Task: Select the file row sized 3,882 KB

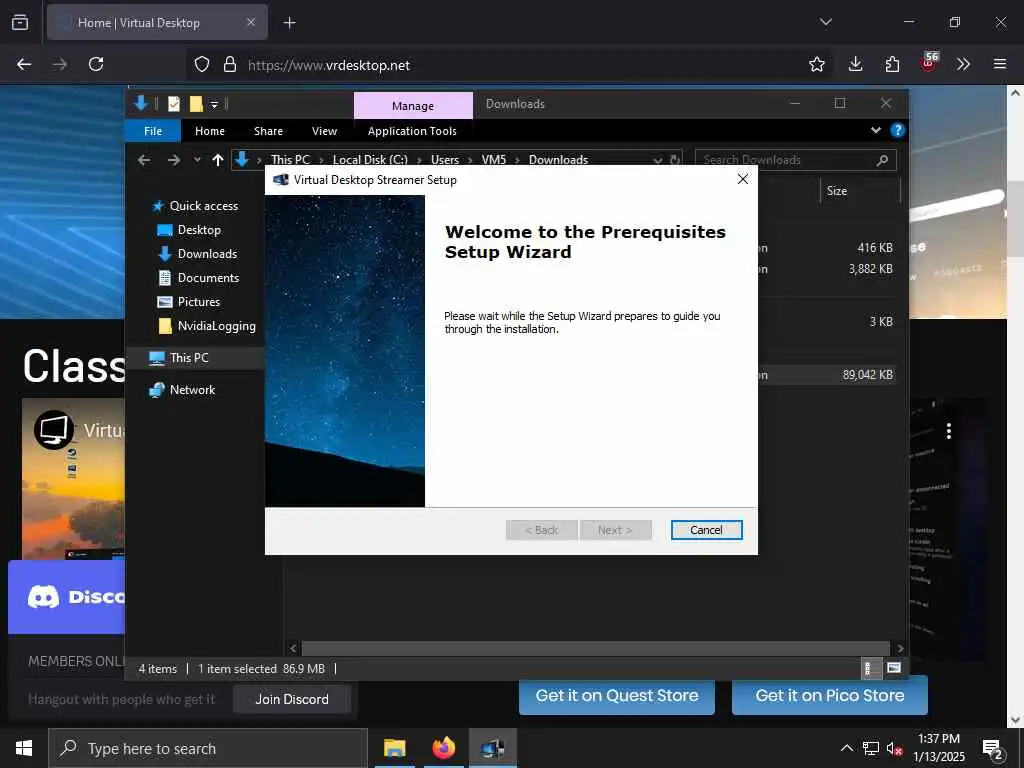Action: point(829,269)
